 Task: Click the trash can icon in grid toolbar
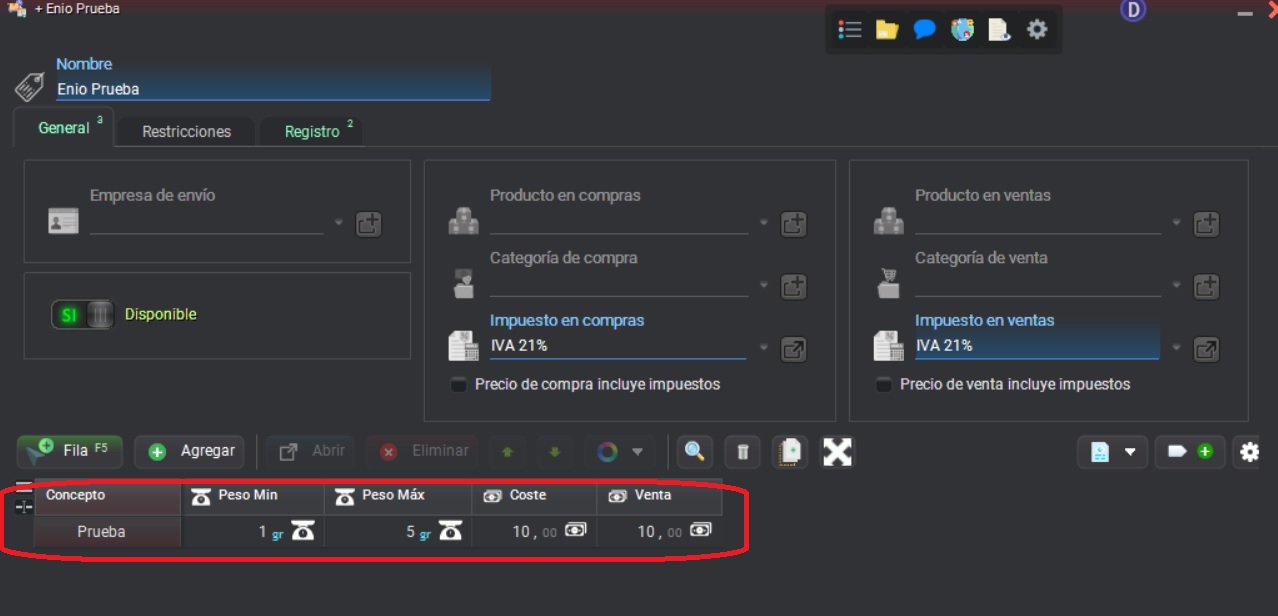pyautogui.click(x=742, y=452)
